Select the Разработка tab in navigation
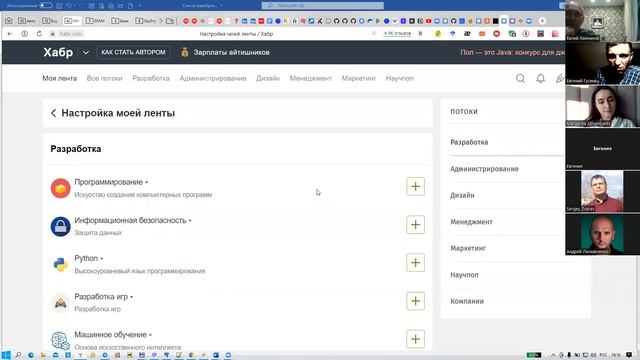This screenshot has width=640, height=360. [x=151, y=78]
